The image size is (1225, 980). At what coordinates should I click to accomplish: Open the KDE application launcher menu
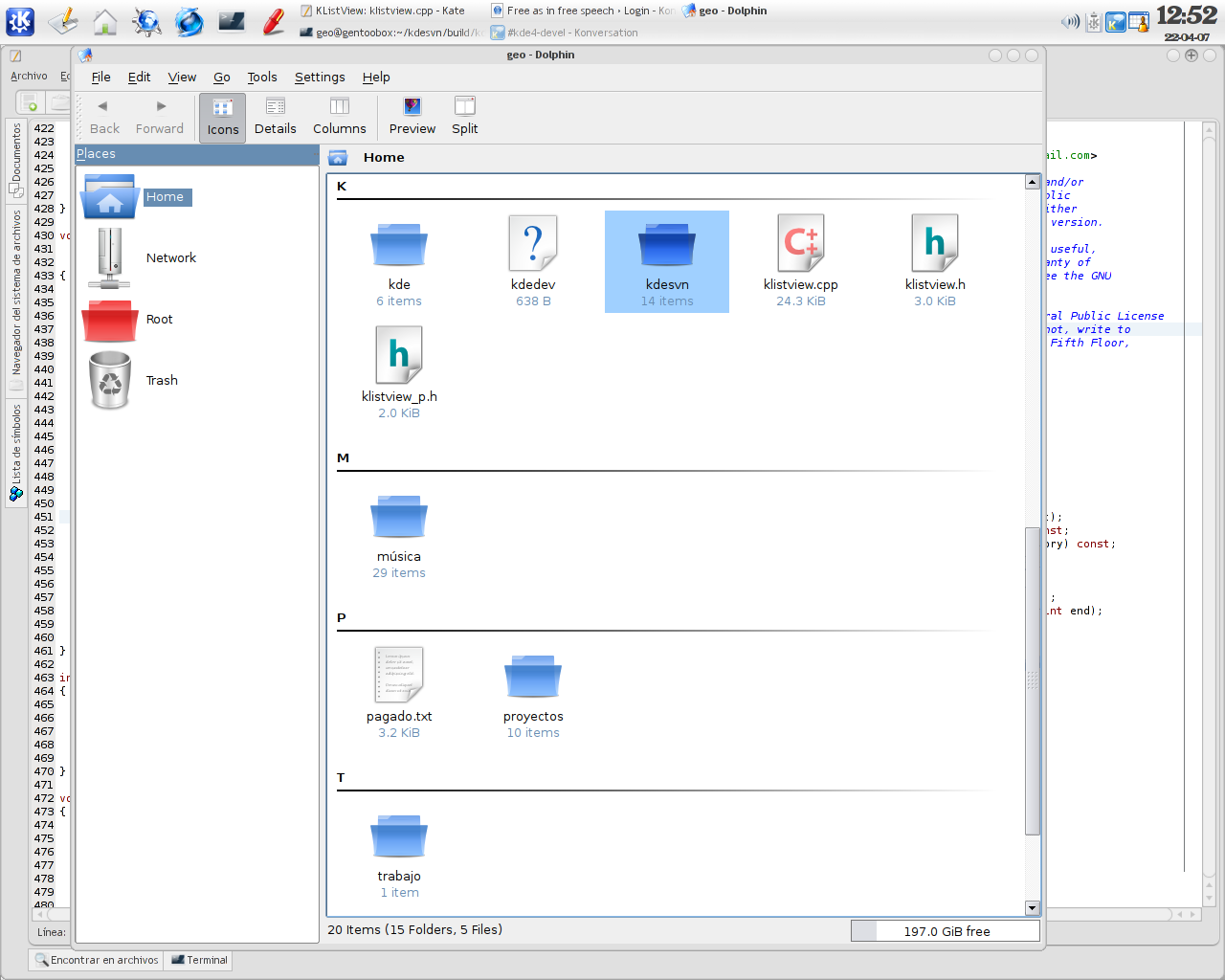(20, 21)
